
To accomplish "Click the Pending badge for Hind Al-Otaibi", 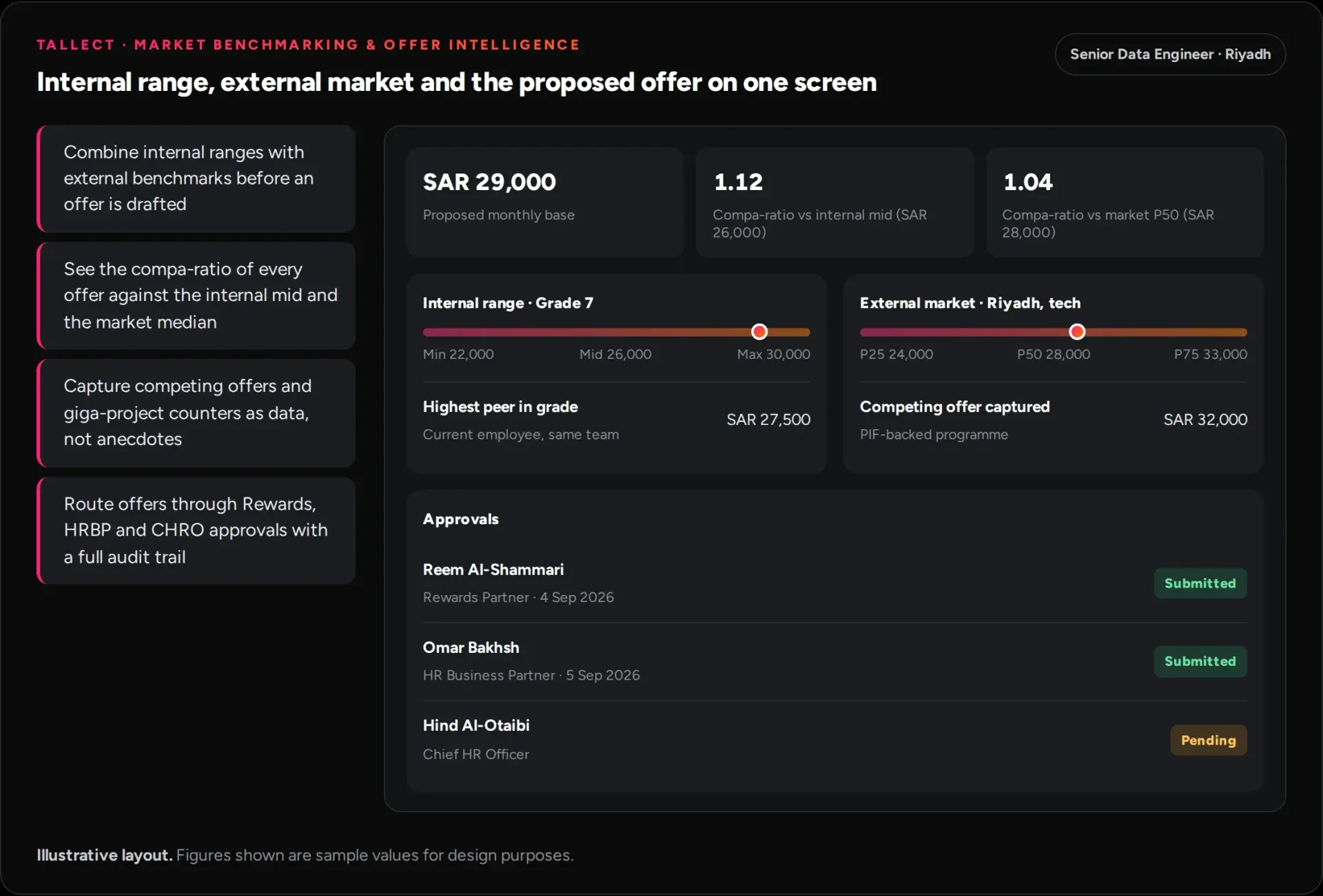I will point(1209,740).
